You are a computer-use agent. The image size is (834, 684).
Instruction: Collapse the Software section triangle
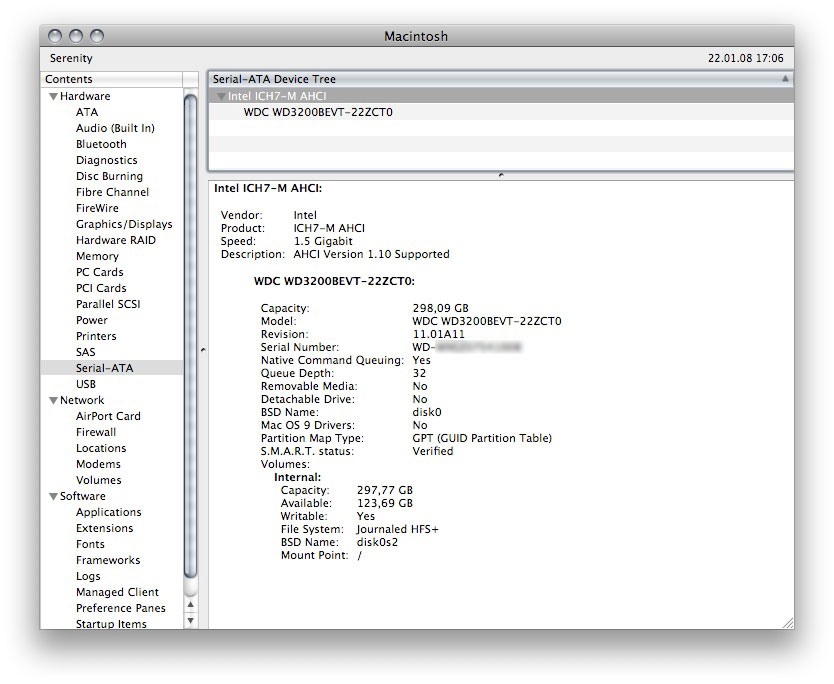52,497
